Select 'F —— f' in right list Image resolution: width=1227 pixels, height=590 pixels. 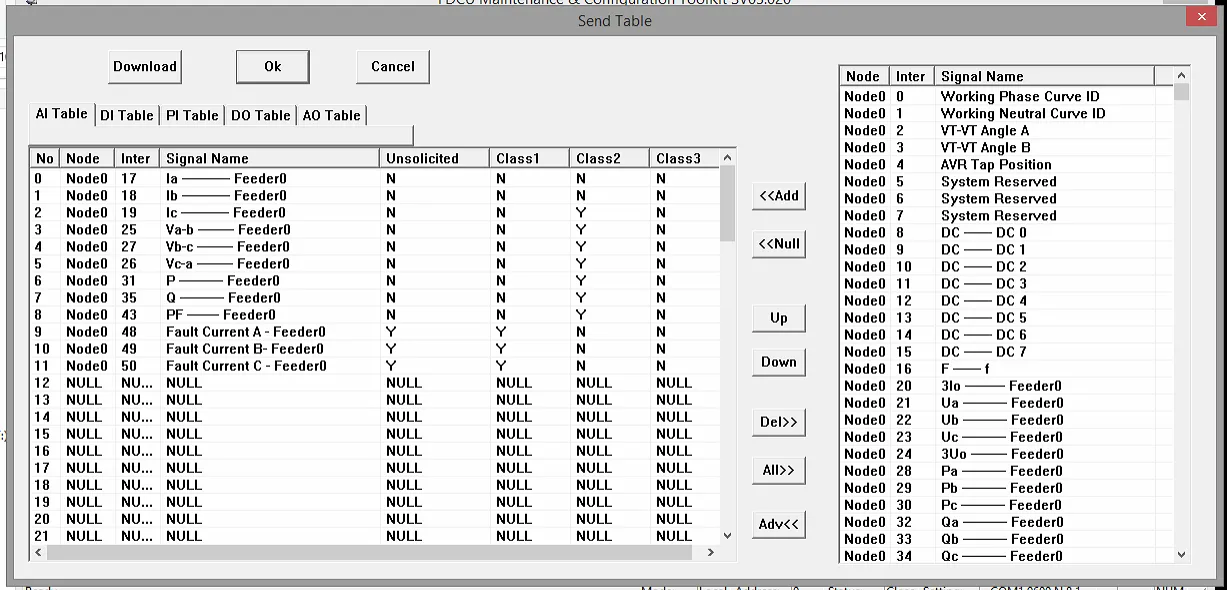pyautogui.click(x=1007, y=369)
